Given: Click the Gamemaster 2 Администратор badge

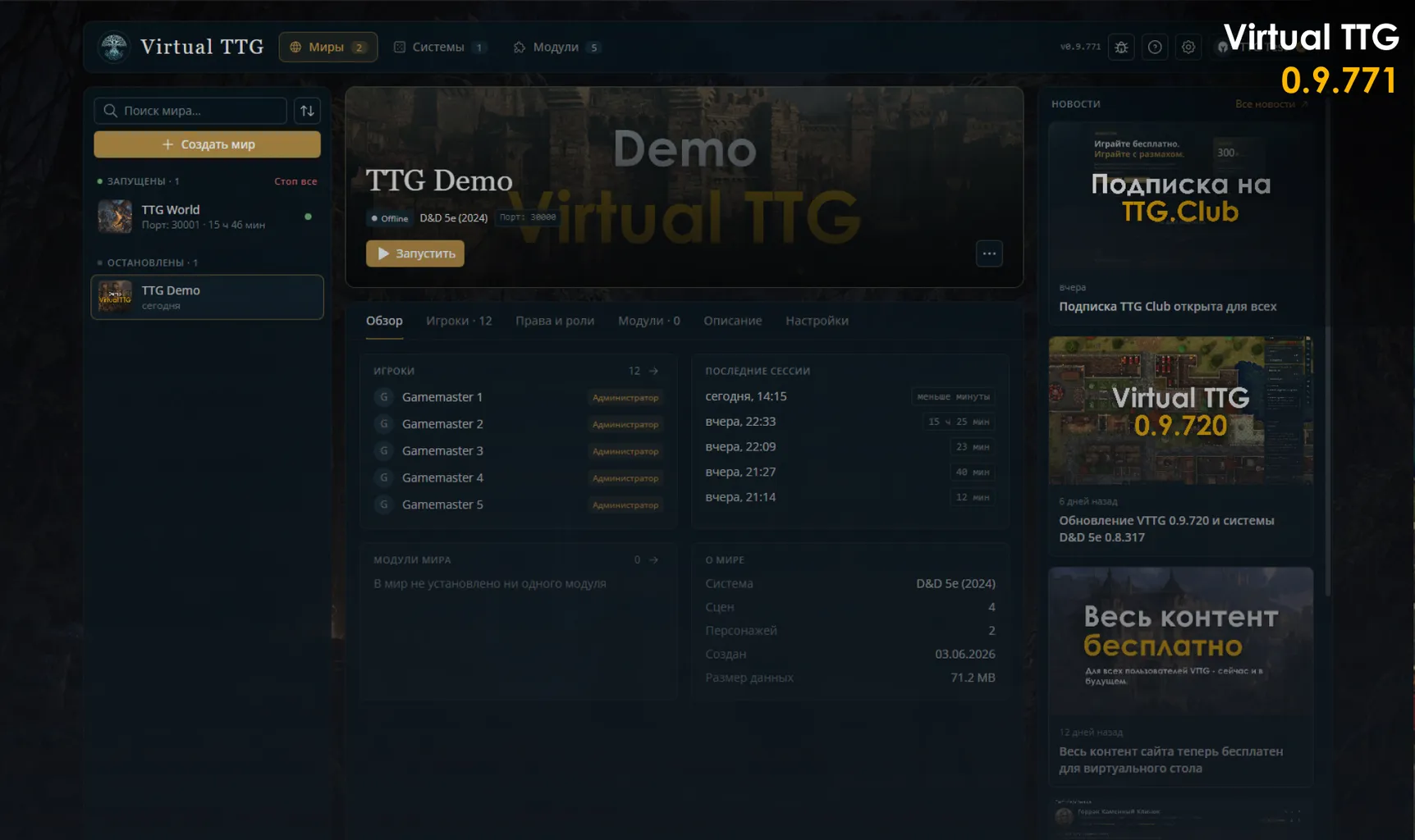Looking at the screenshot, I should (x=625, y=424).
